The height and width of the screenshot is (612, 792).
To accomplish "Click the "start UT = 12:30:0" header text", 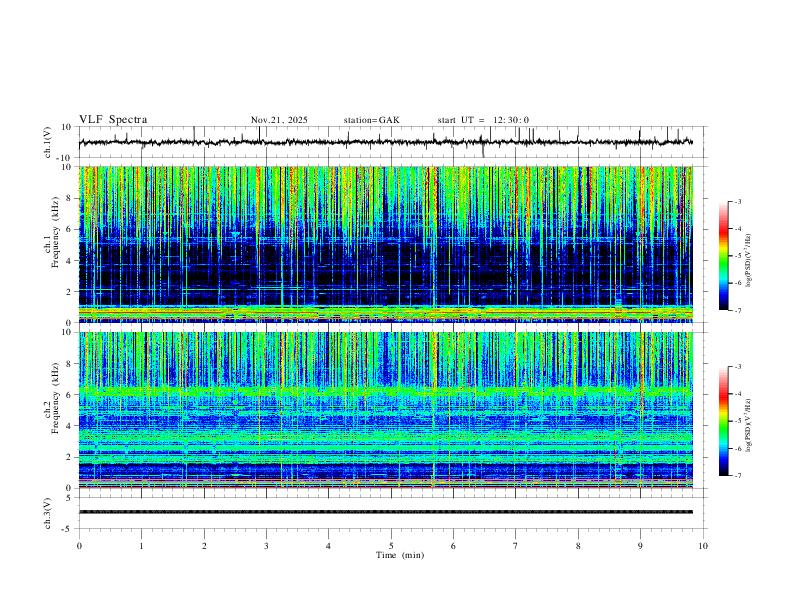I will [x=483, y=120].
